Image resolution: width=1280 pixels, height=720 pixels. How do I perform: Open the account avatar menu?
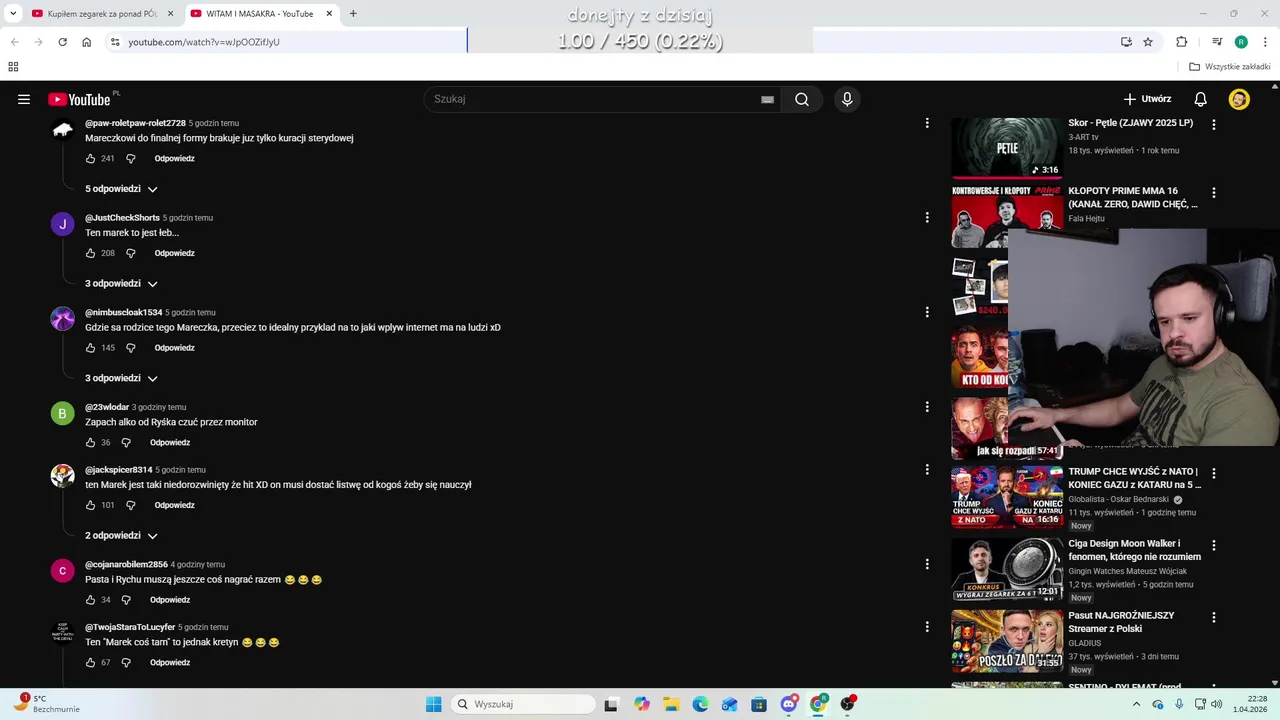point(1239,99)
